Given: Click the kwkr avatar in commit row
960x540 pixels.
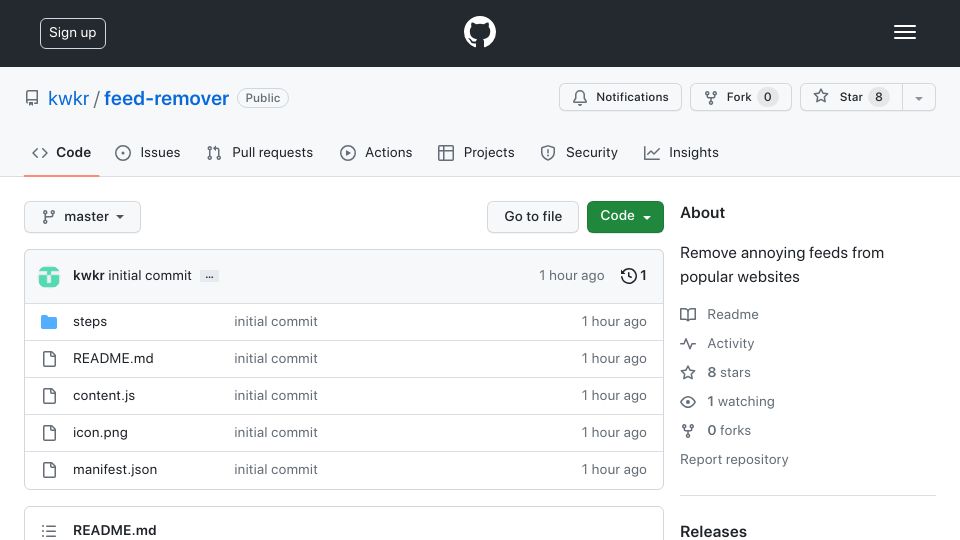Looking at the screenshot, I should (x=49, y=276).
